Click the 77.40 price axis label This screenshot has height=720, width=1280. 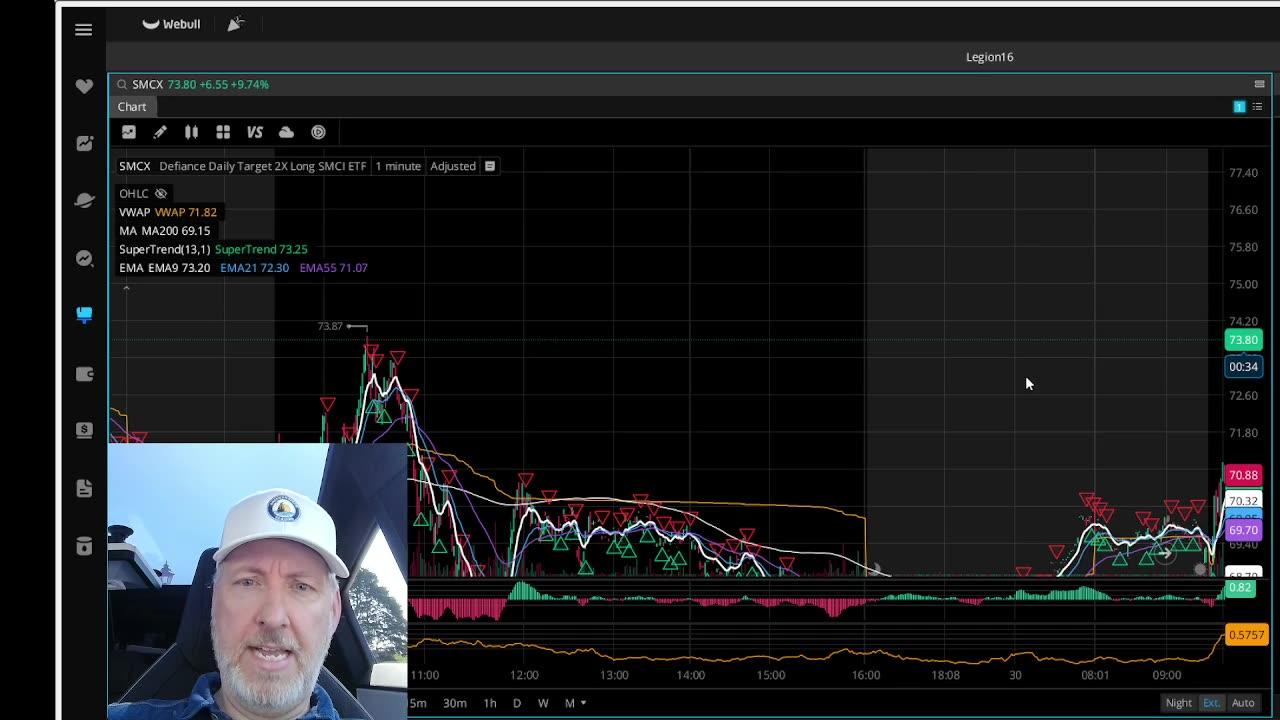point(1243,173)
